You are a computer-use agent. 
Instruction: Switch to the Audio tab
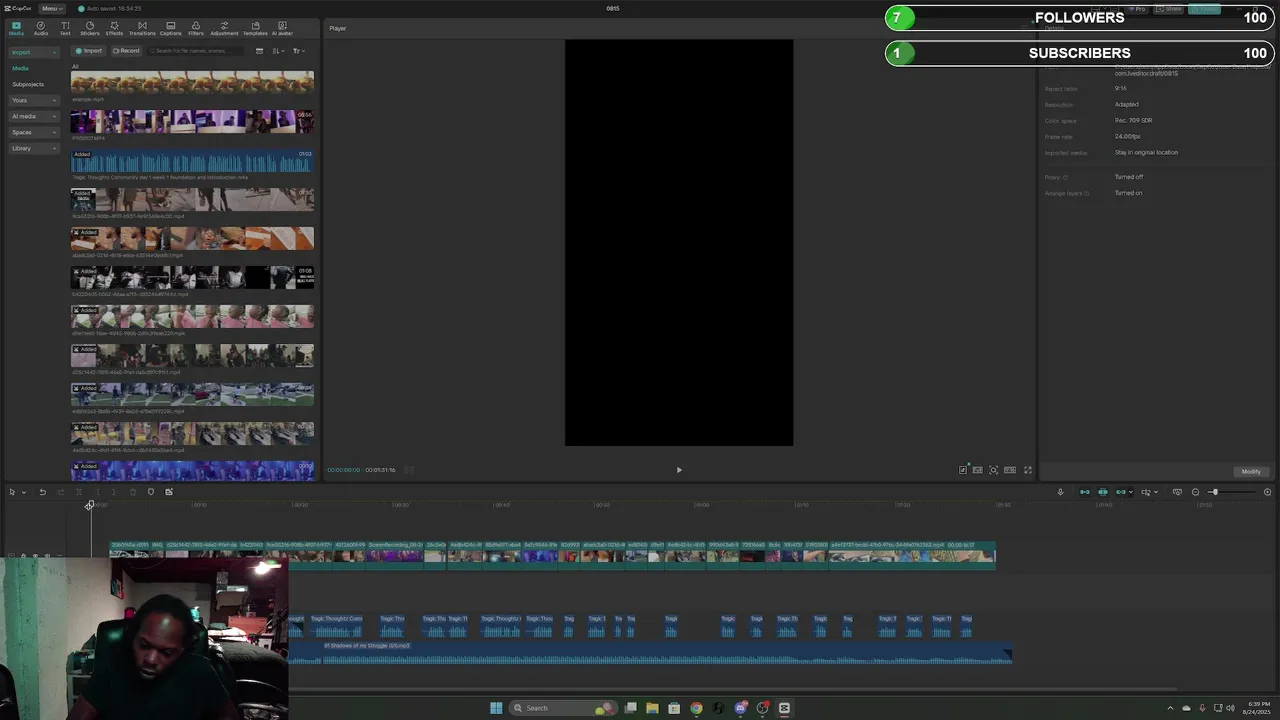41,28
